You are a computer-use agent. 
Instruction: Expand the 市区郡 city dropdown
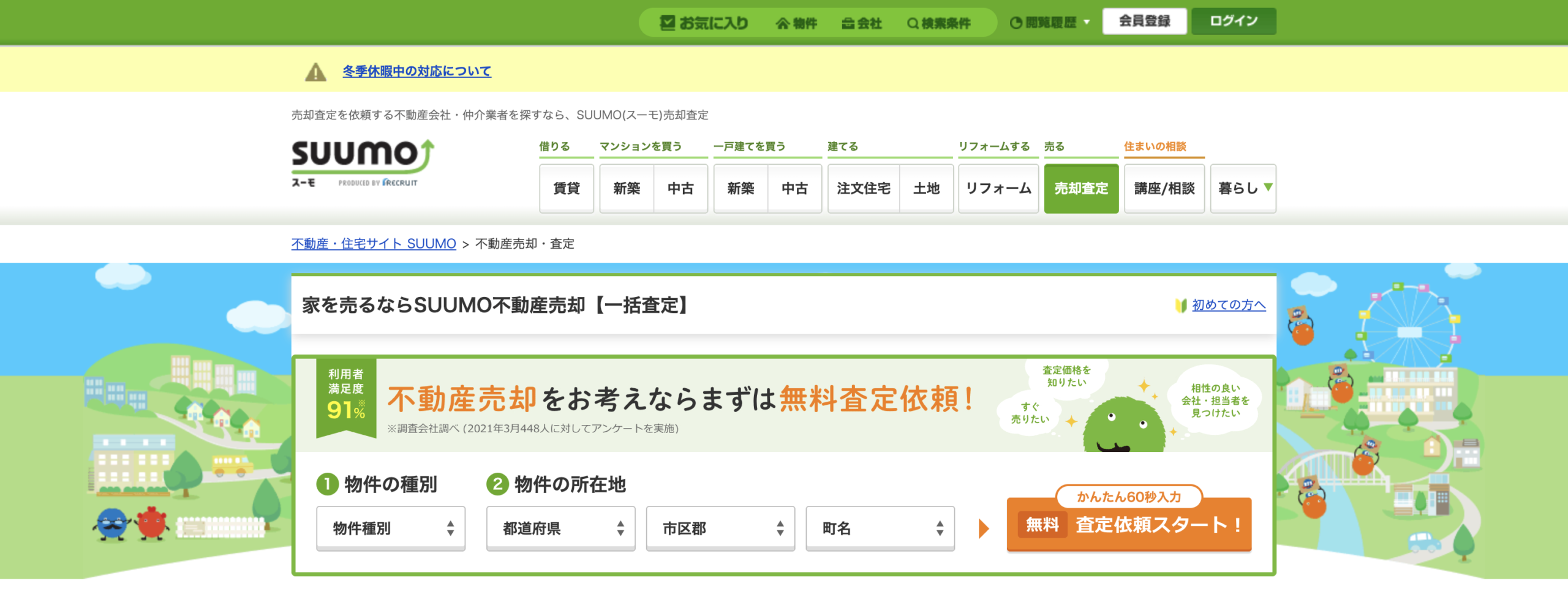720,528
